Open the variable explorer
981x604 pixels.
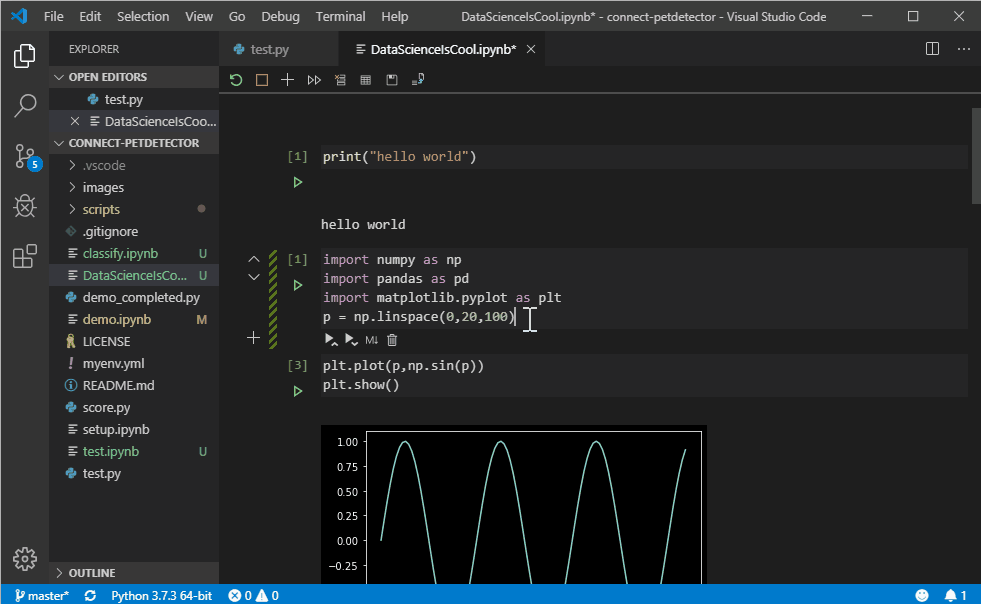pyautogui.click(x=366, y=79)
